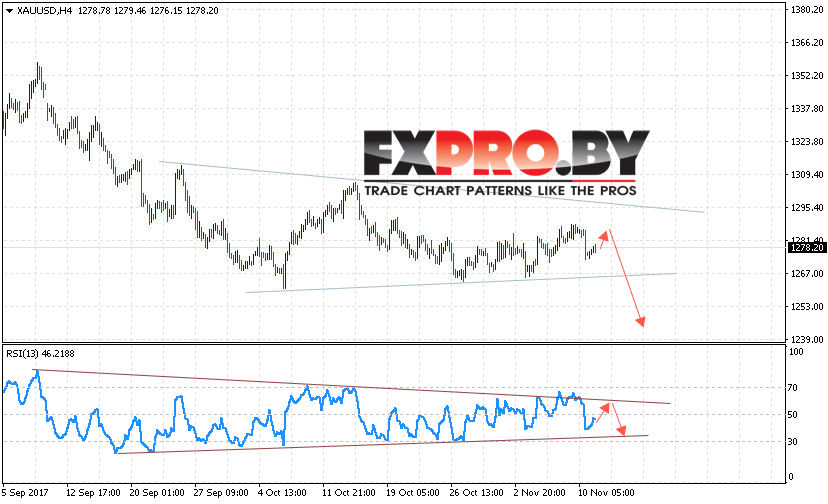This screenshot has width=828, height=504.
Task: Select the 20 Sep 01:00 time label
Action: point(157,493)
